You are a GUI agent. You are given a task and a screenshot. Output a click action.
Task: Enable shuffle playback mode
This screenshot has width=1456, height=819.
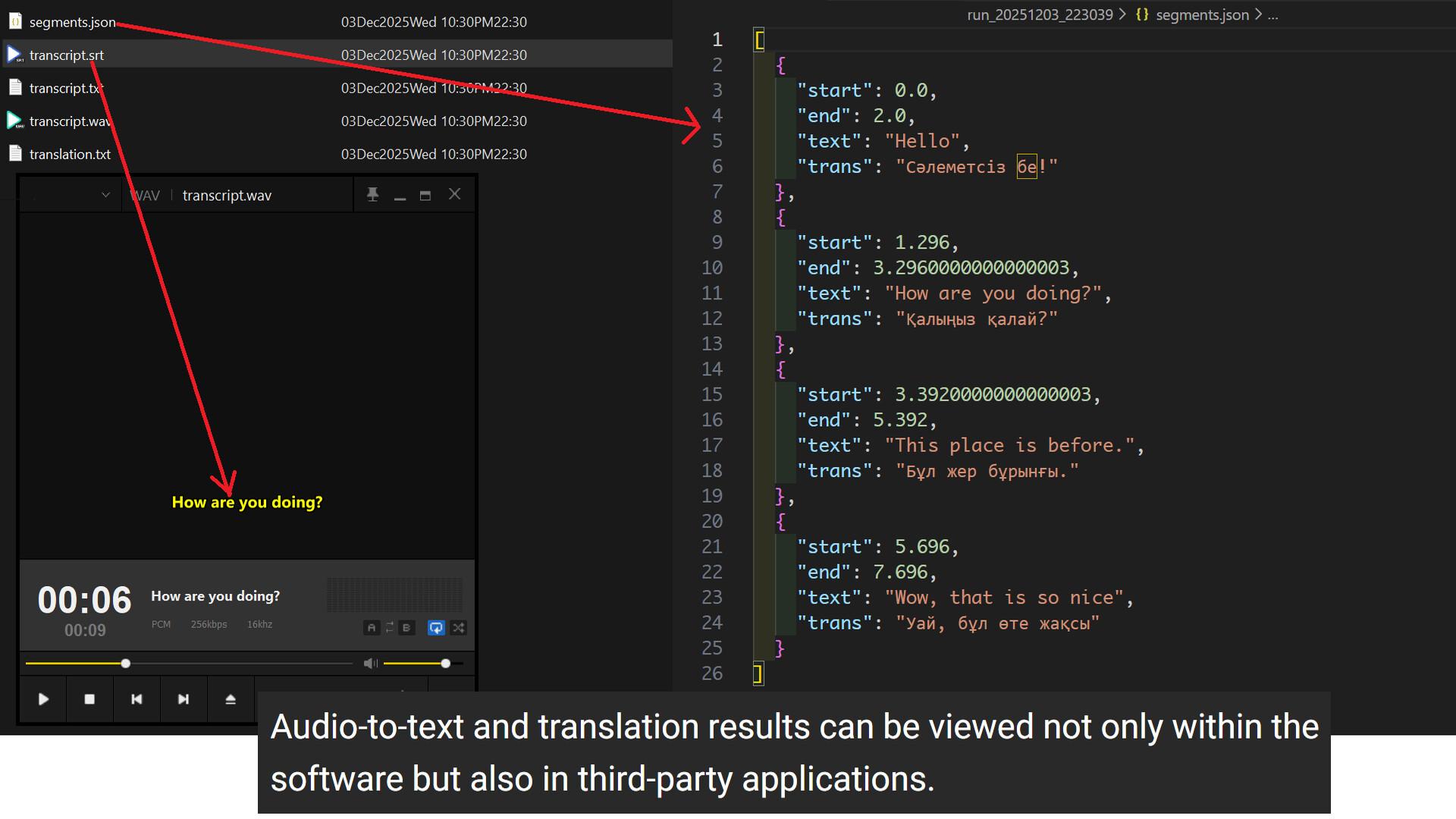point(458,628)
